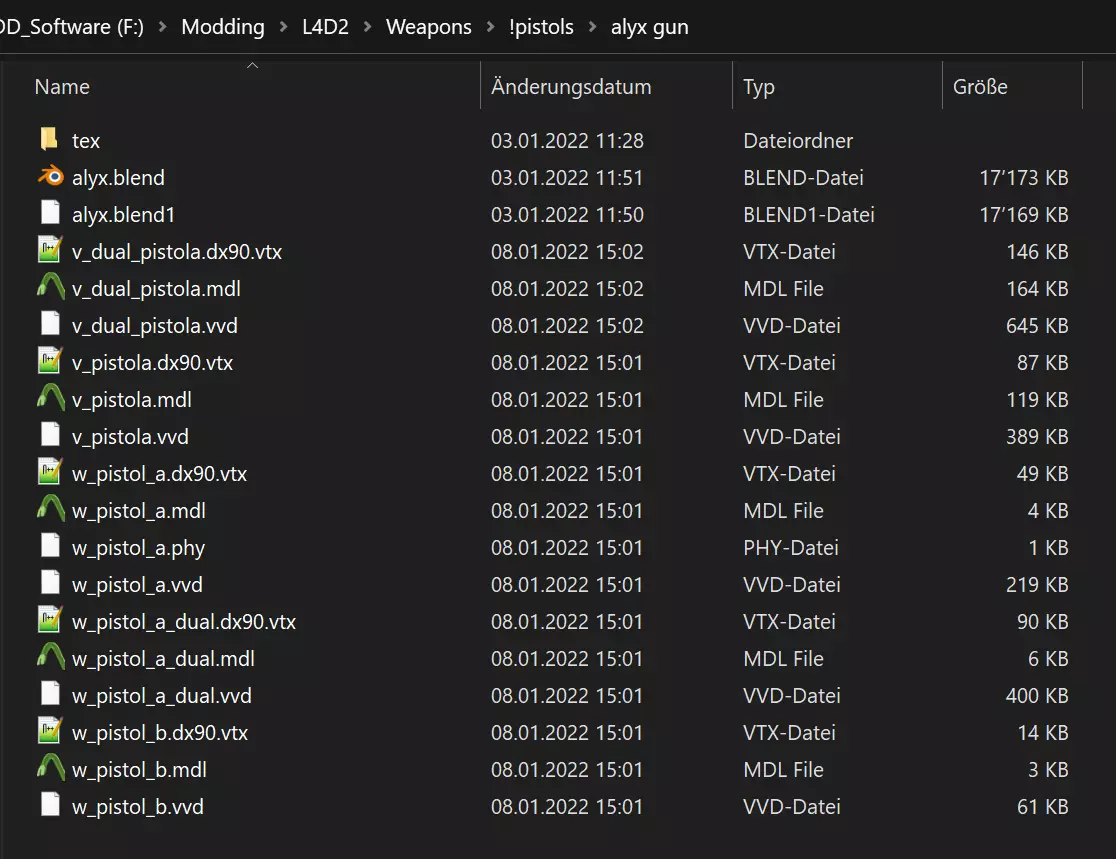The image size is (1116, 859).
Task: Navigate to the !pistols breadcrumb folder
Action: click(542, 27)
